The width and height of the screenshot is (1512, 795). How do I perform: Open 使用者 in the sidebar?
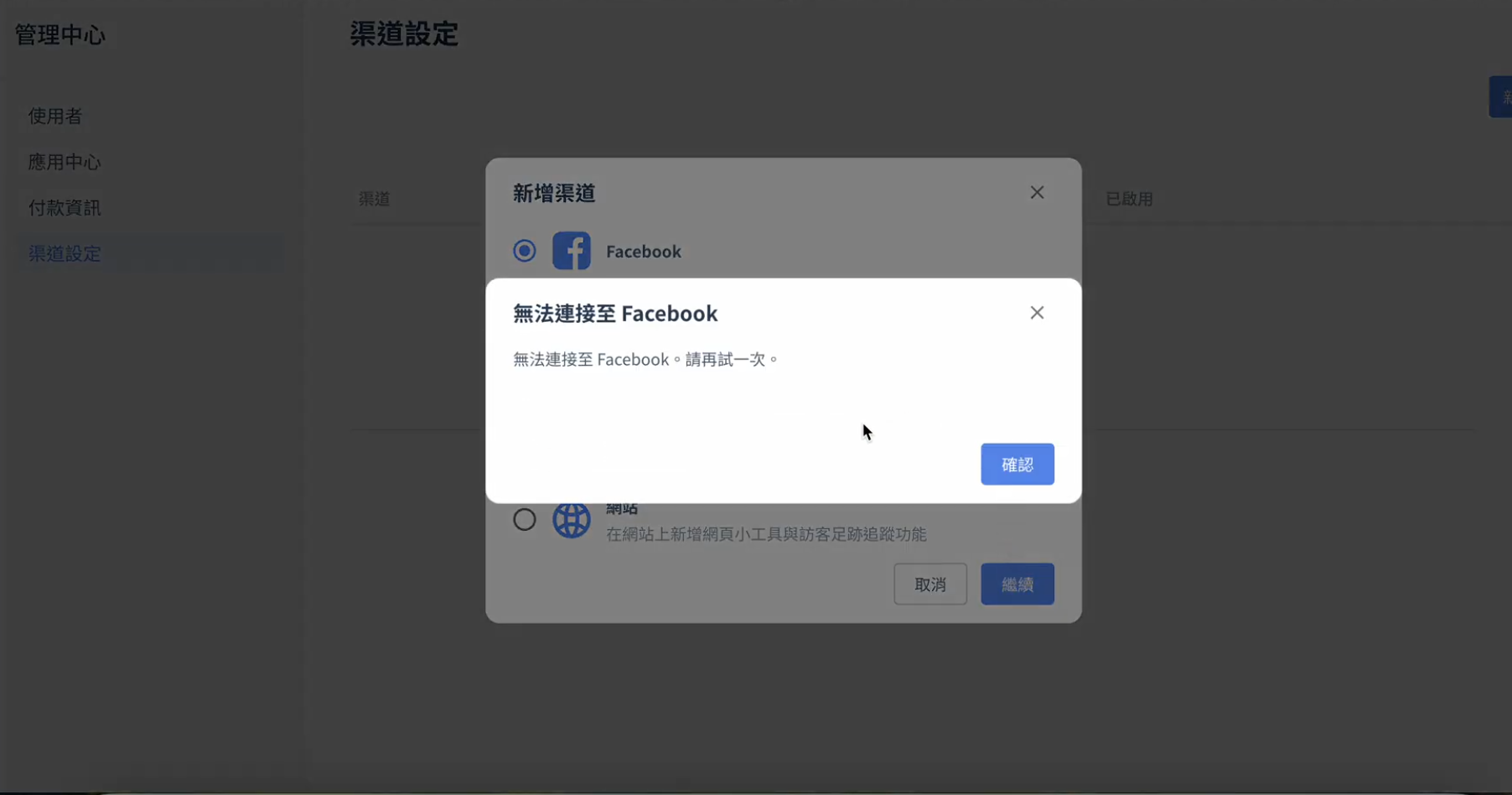(55, 116)
